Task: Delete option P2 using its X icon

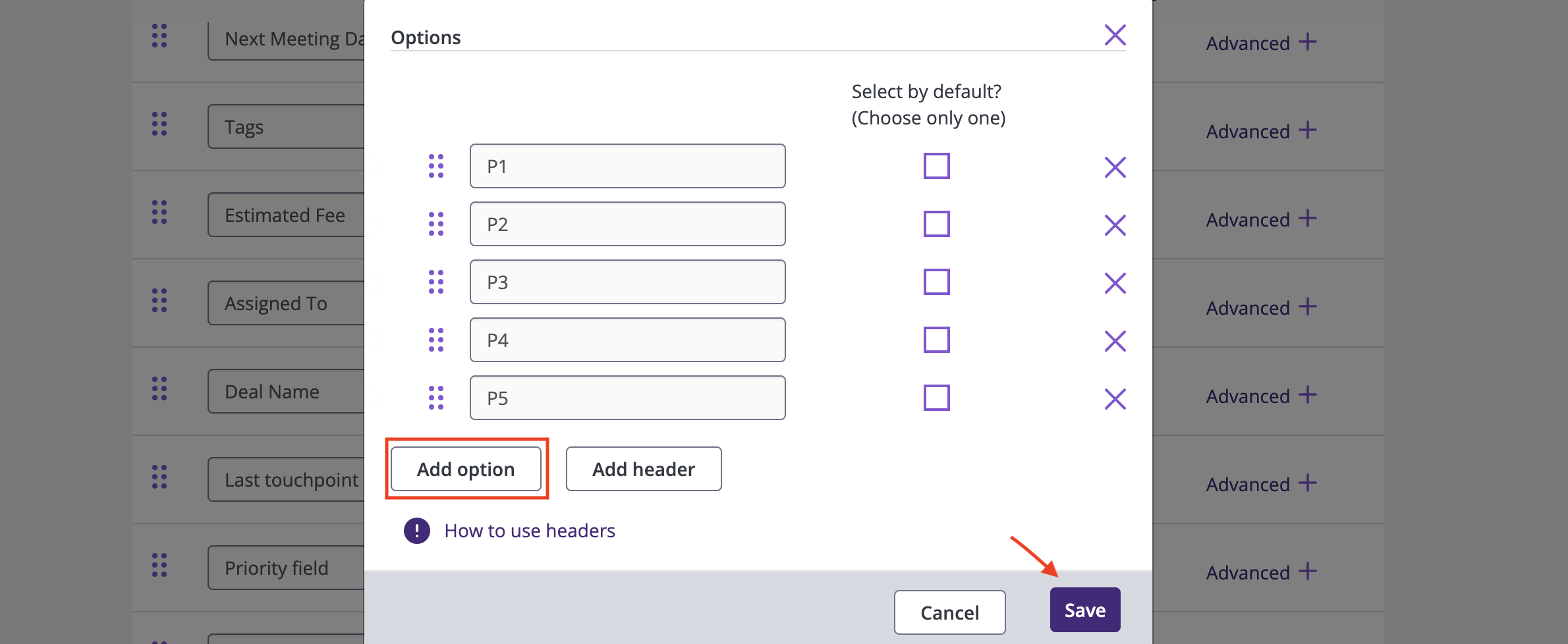Action: pyautogui.click(x=1115, y=225)
